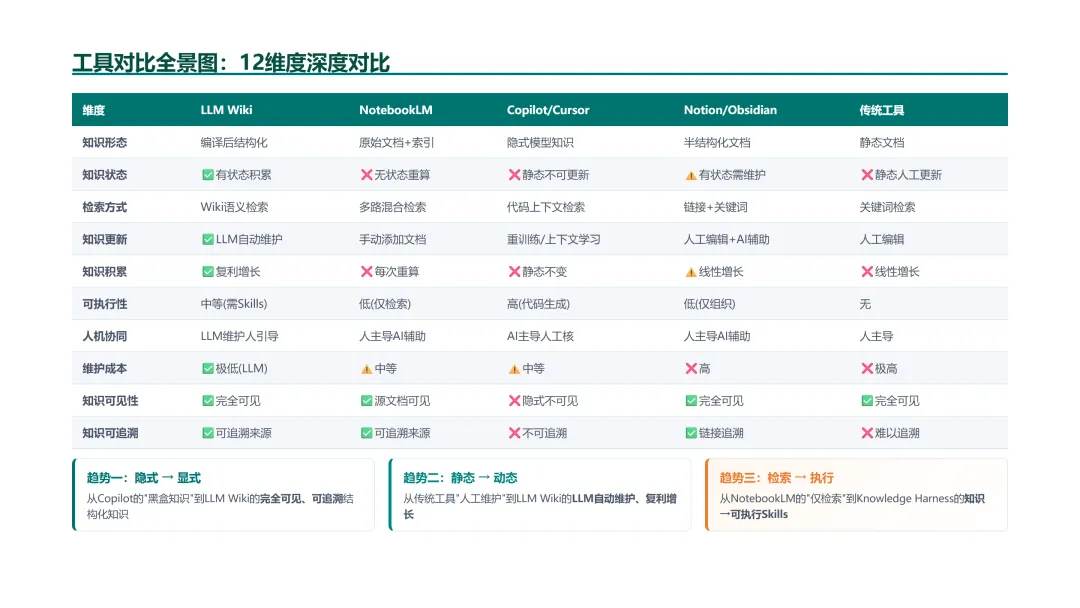The height and width of the screenshot is (608, 1080).
Task: Click the red X beside 传统工具's 线性增长
Action: click(867, 272)
